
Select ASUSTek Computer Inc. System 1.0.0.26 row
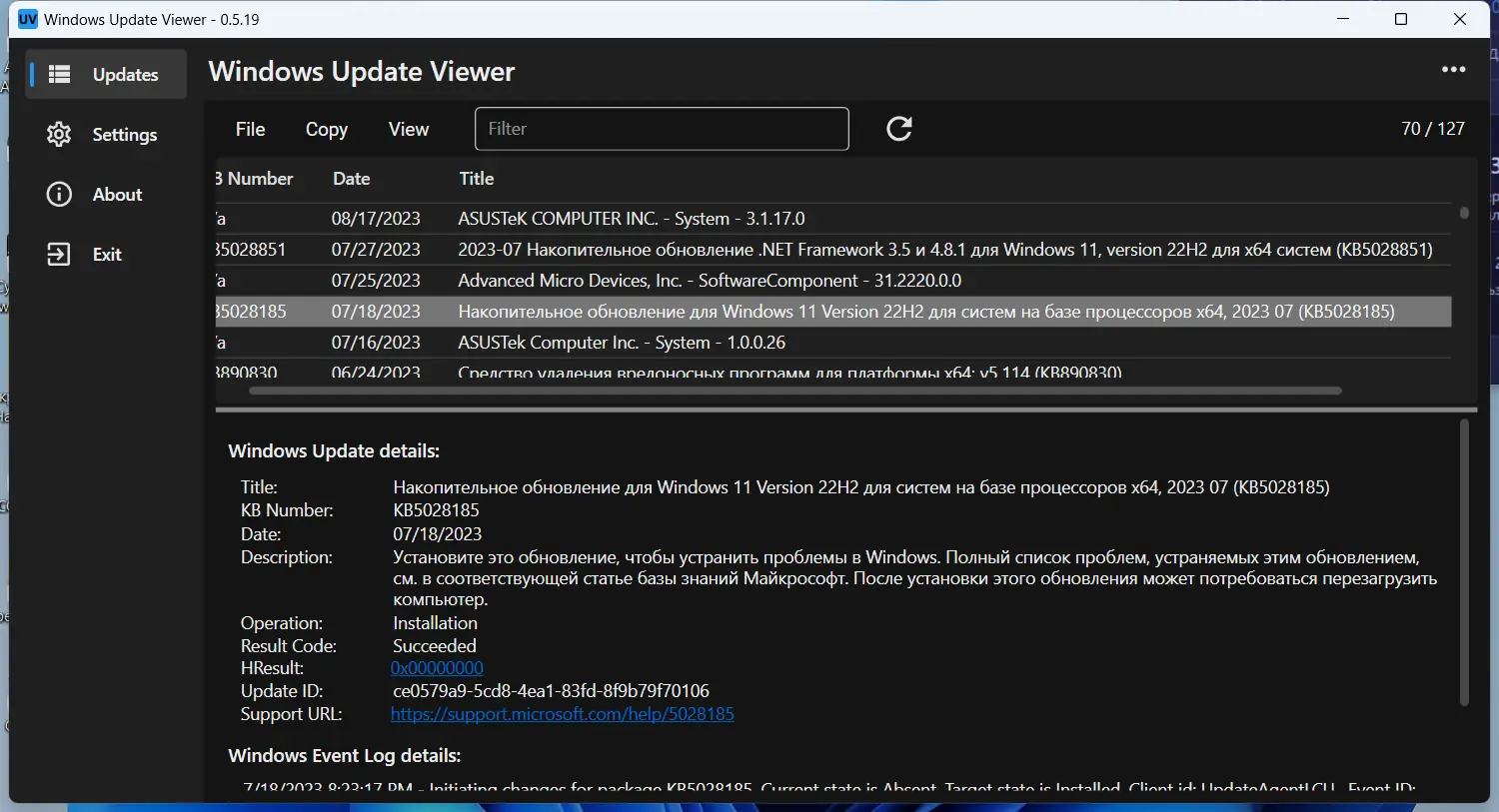pyautogui.click(x=833, y=343)
